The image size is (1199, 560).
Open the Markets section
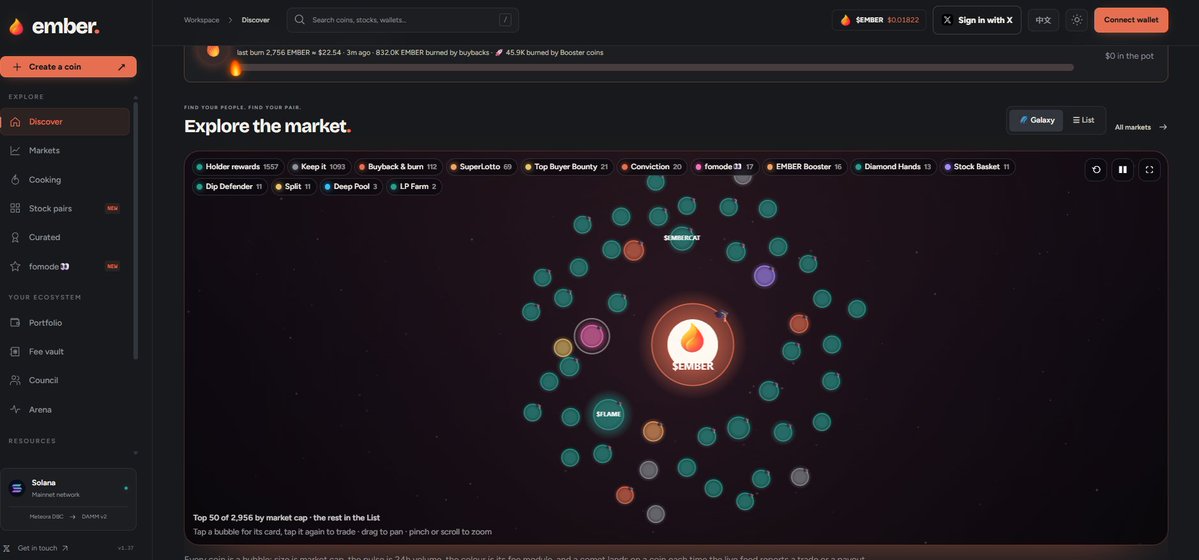point(65,151)
